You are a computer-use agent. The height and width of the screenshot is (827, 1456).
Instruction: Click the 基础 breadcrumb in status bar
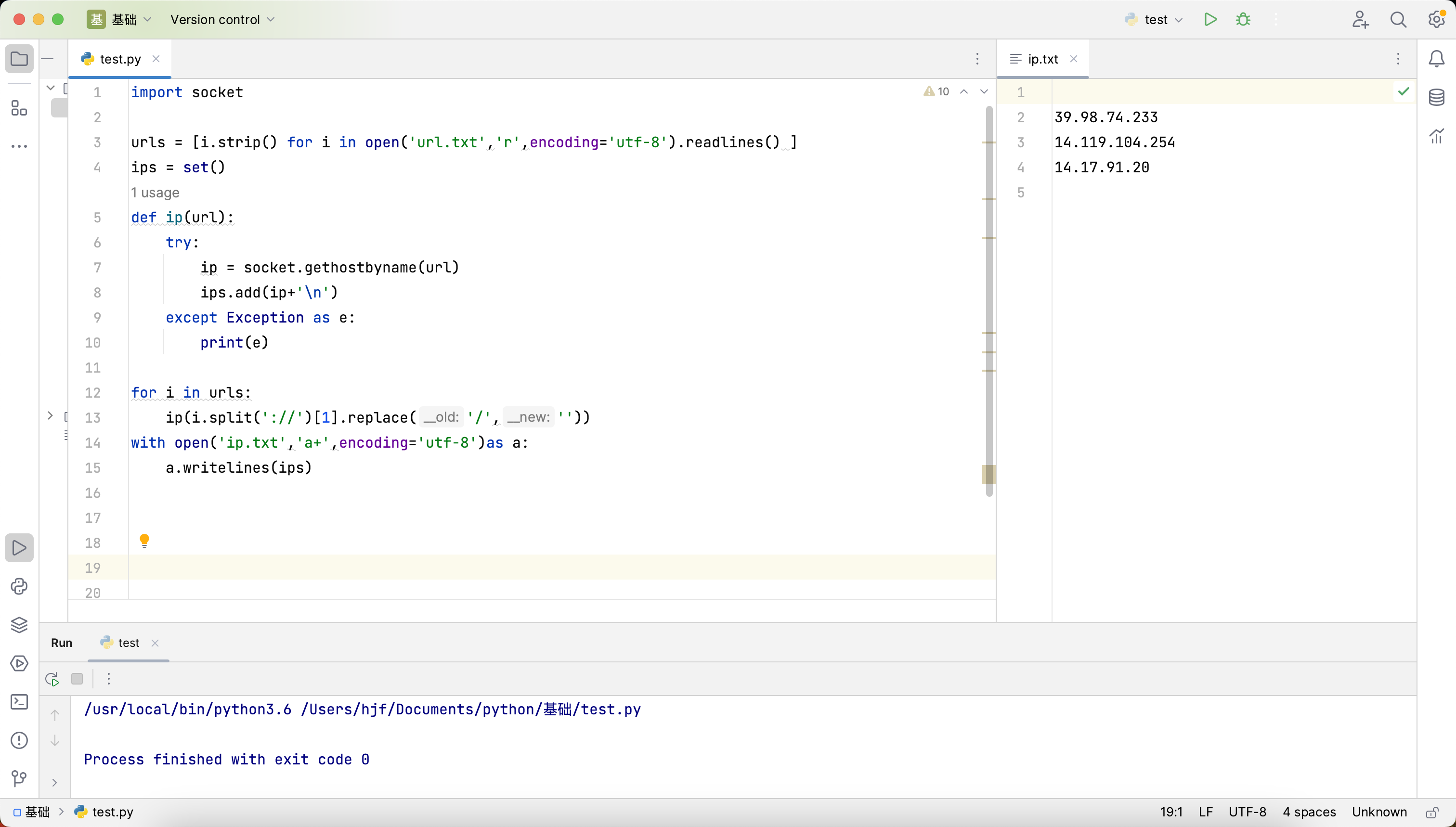click(32, 812)
